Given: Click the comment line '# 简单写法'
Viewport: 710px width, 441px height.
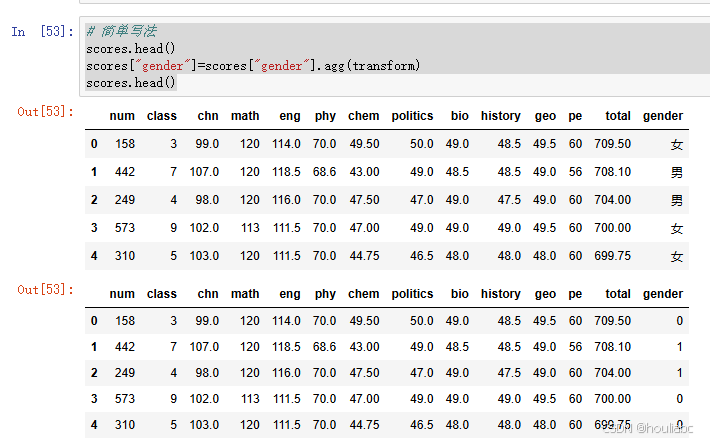Looking at the screenshot, I should tap(121, 31).
